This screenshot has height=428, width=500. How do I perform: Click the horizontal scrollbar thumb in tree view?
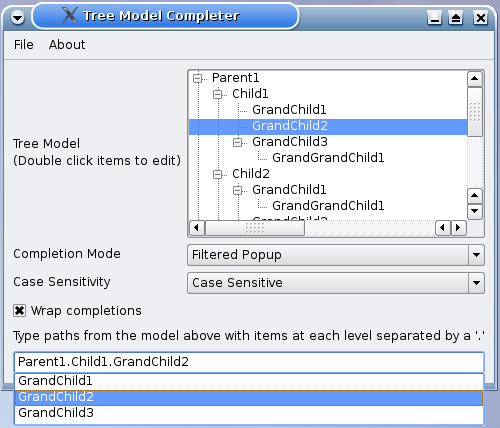(x=255, y=228)
